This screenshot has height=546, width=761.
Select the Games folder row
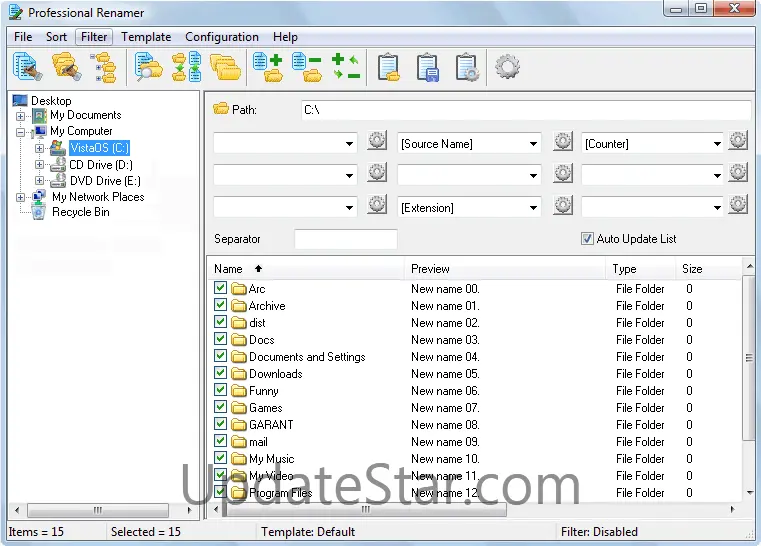pos(476,408)
